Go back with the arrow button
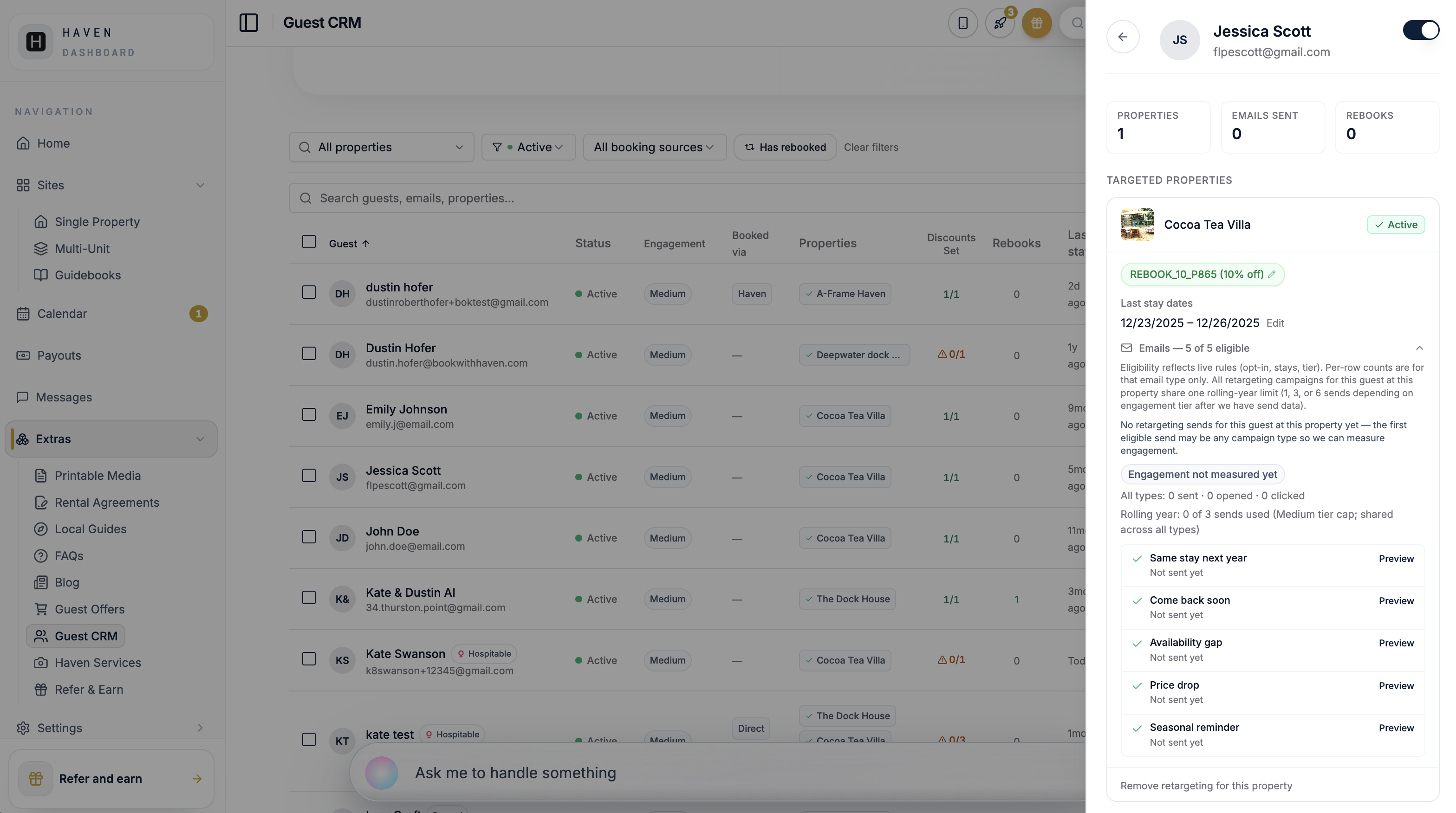1456x813 pixels. click(1123, 37)
